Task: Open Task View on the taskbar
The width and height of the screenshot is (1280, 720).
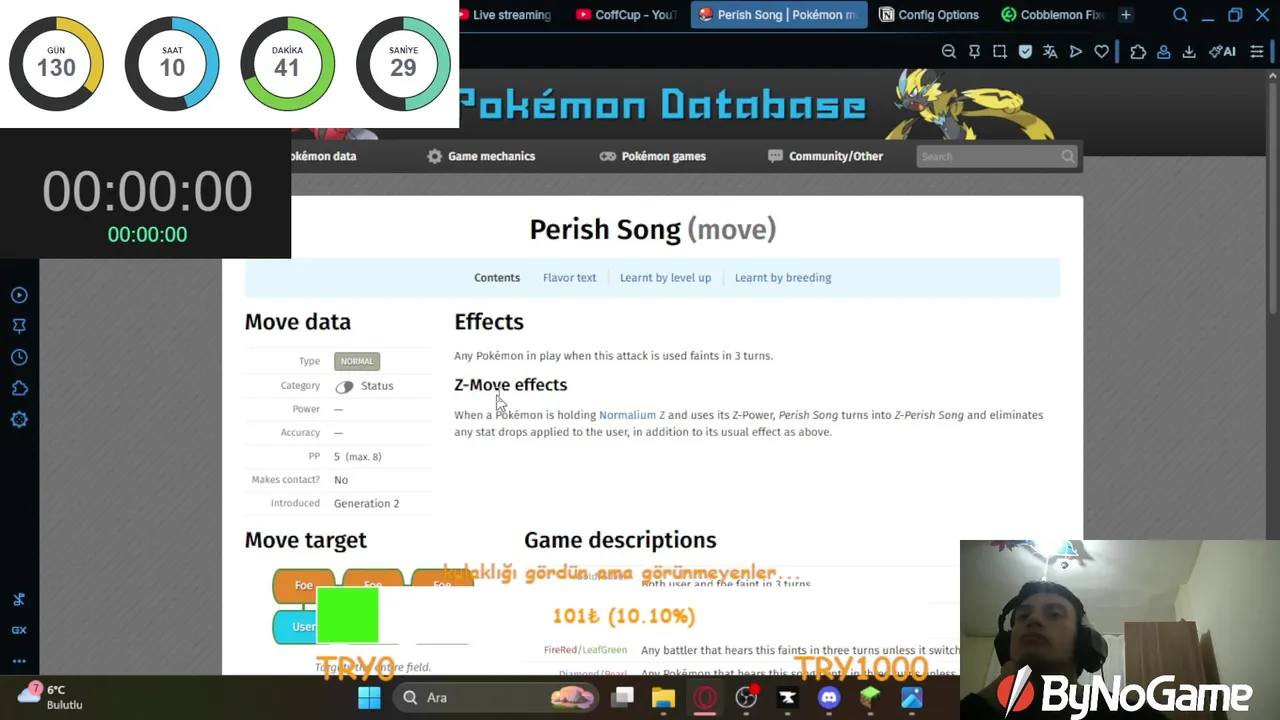Action: click(x=623, y=698)
